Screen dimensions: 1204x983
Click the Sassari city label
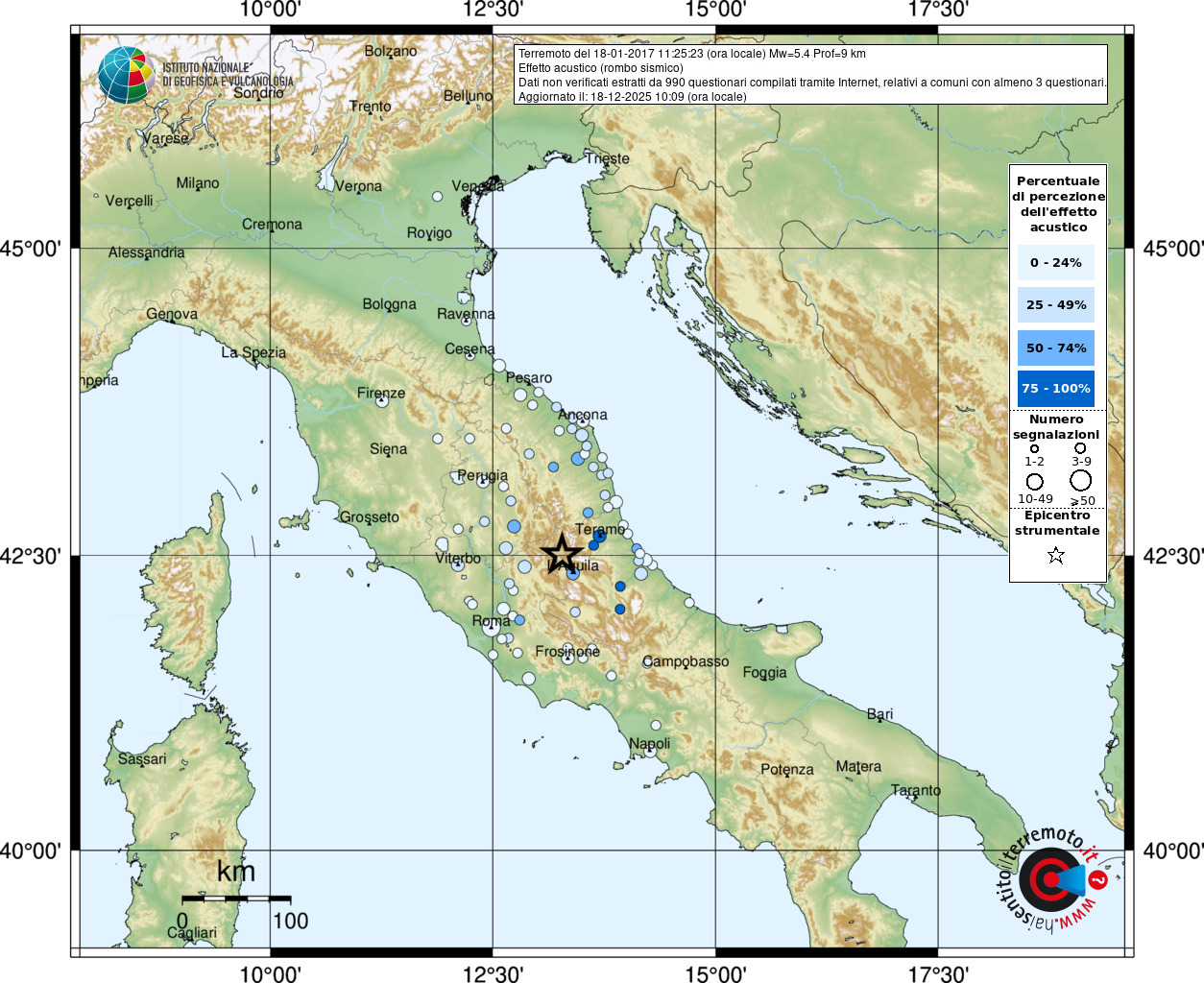coord(142,758)
